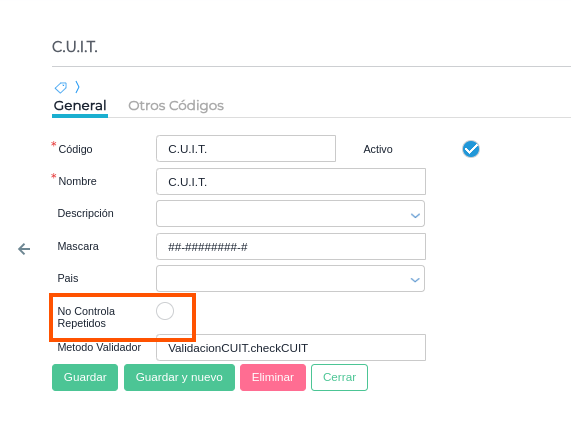The height and width of the screenshot is (442, 571).
Task: Click the pink Eliminar button
Action: [273, 378]
